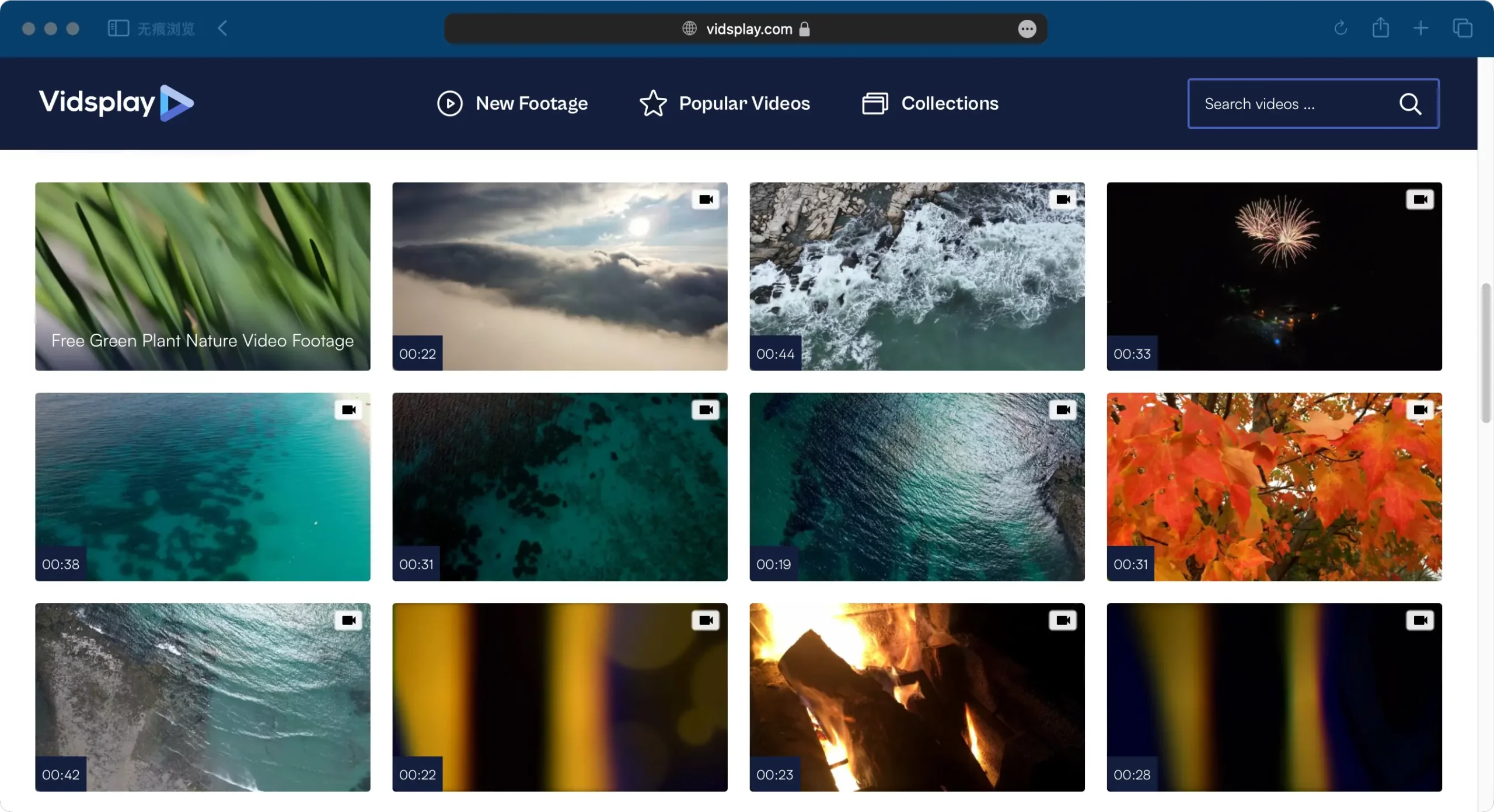Image resolution: width=1494 pixels, height=812 pixels.
Task: Click the Vidsplay logo
Action: 116,103
